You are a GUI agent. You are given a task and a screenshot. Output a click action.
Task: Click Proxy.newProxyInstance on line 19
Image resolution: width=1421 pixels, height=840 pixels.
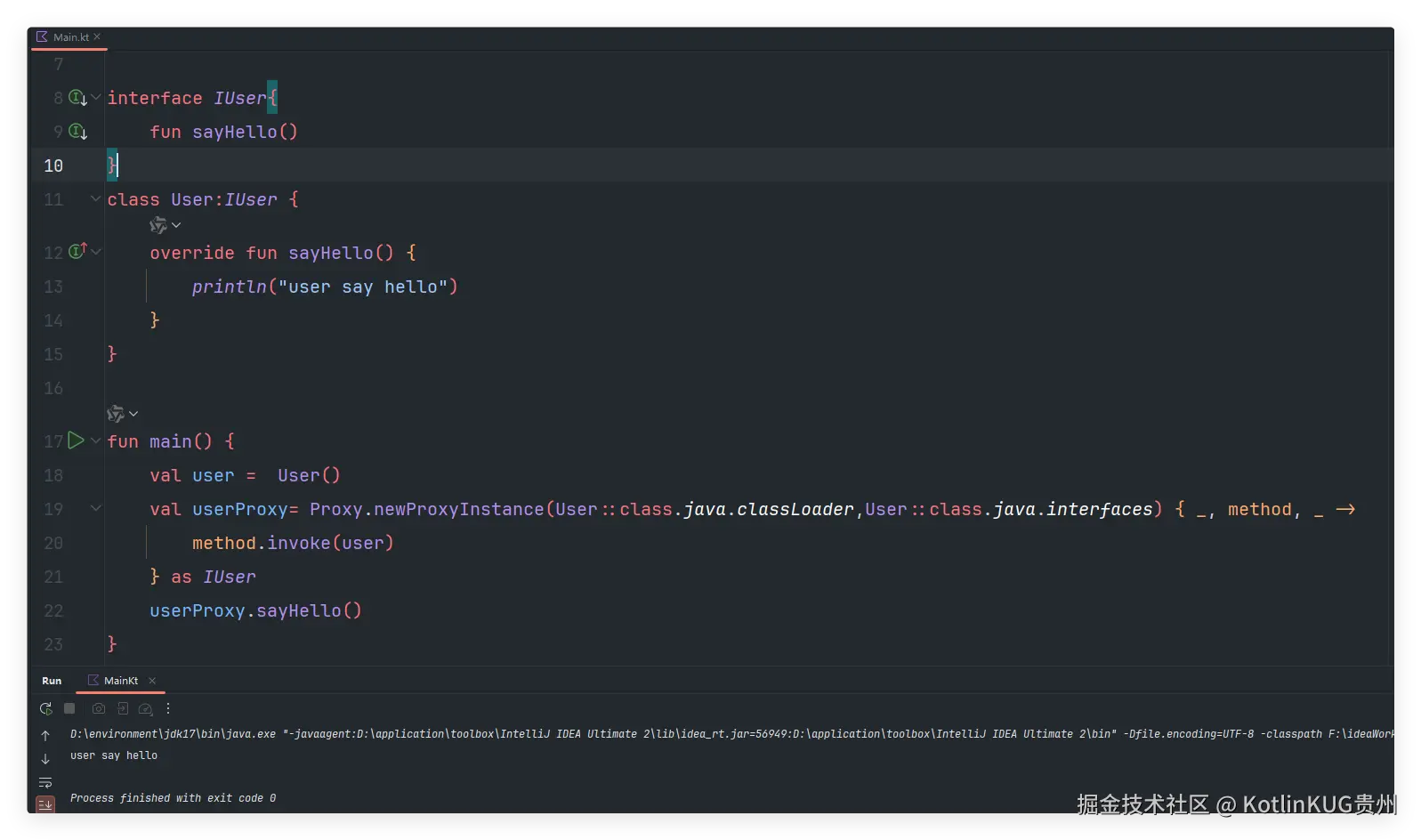pyautogui.click(x=427, y=509)
